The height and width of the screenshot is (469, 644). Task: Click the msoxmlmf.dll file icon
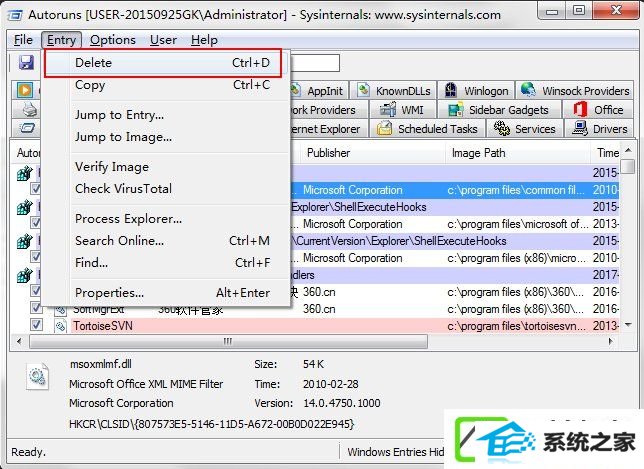pyautogui.click(x=37, y=376)
